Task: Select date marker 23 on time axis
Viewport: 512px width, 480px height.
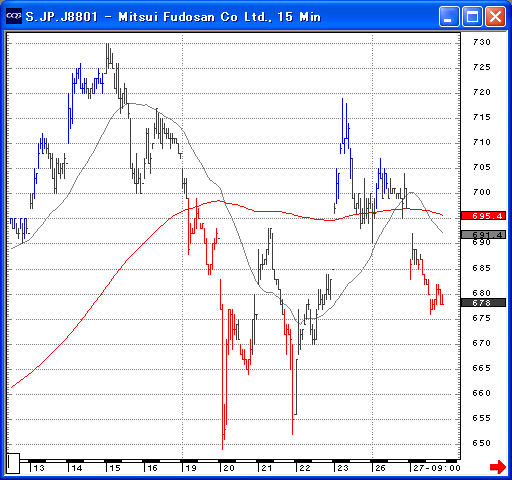Action: point(343,468)
